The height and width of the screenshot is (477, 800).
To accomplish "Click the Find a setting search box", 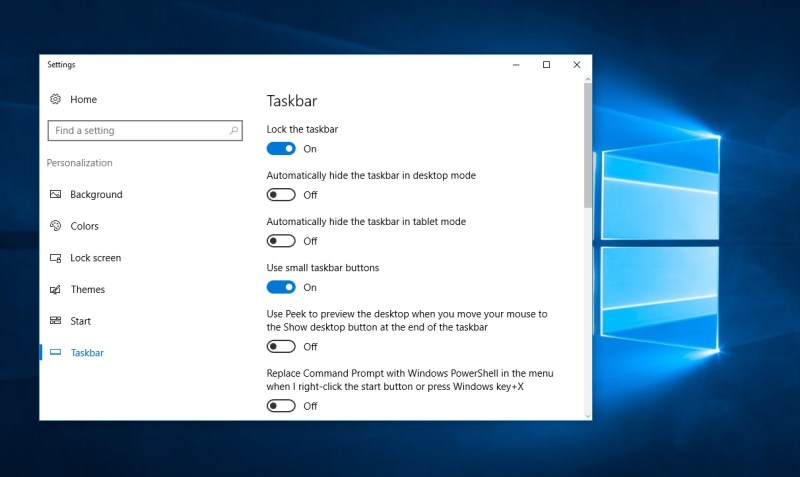I will [x=145, y=131].
